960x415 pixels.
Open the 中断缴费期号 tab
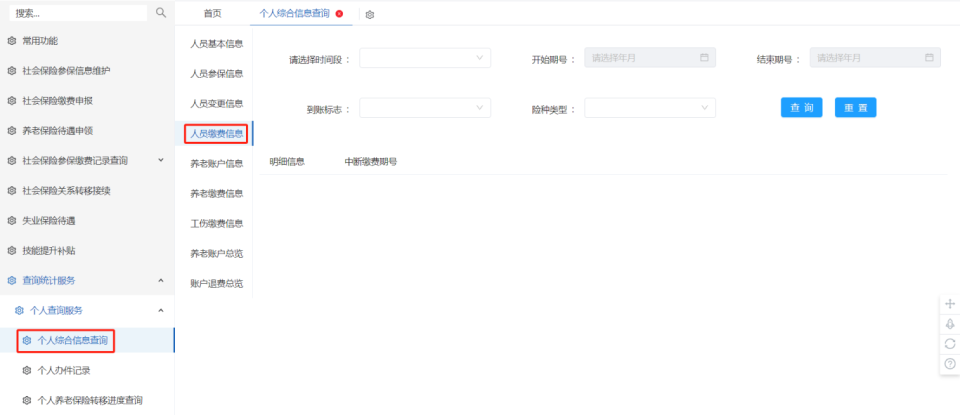pos(371,162)
